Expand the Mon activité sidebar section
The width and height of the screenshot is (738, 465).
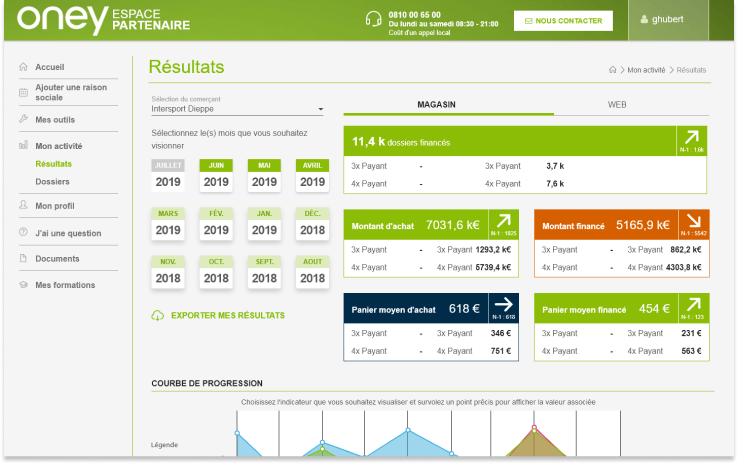[x=58, y=145]
